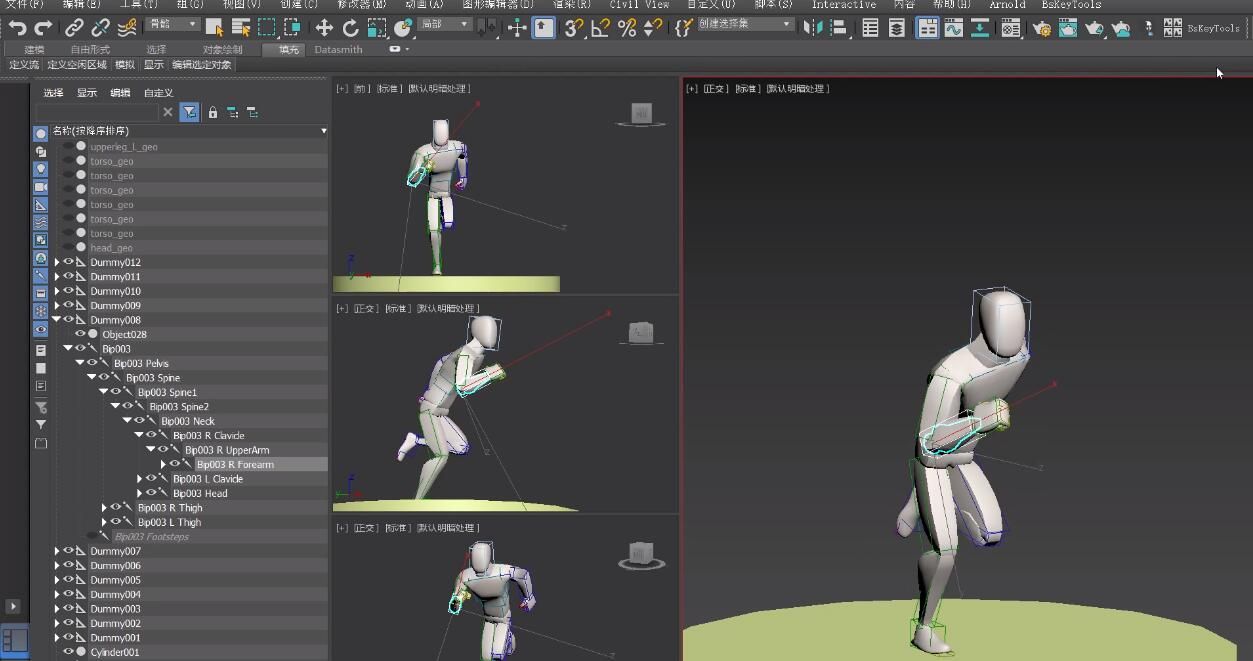The height and width of the screenshot is (661, 1253).
Task: Click the 定义空闲区域 button
Action: pyautogui.click(x=77, y=65)
